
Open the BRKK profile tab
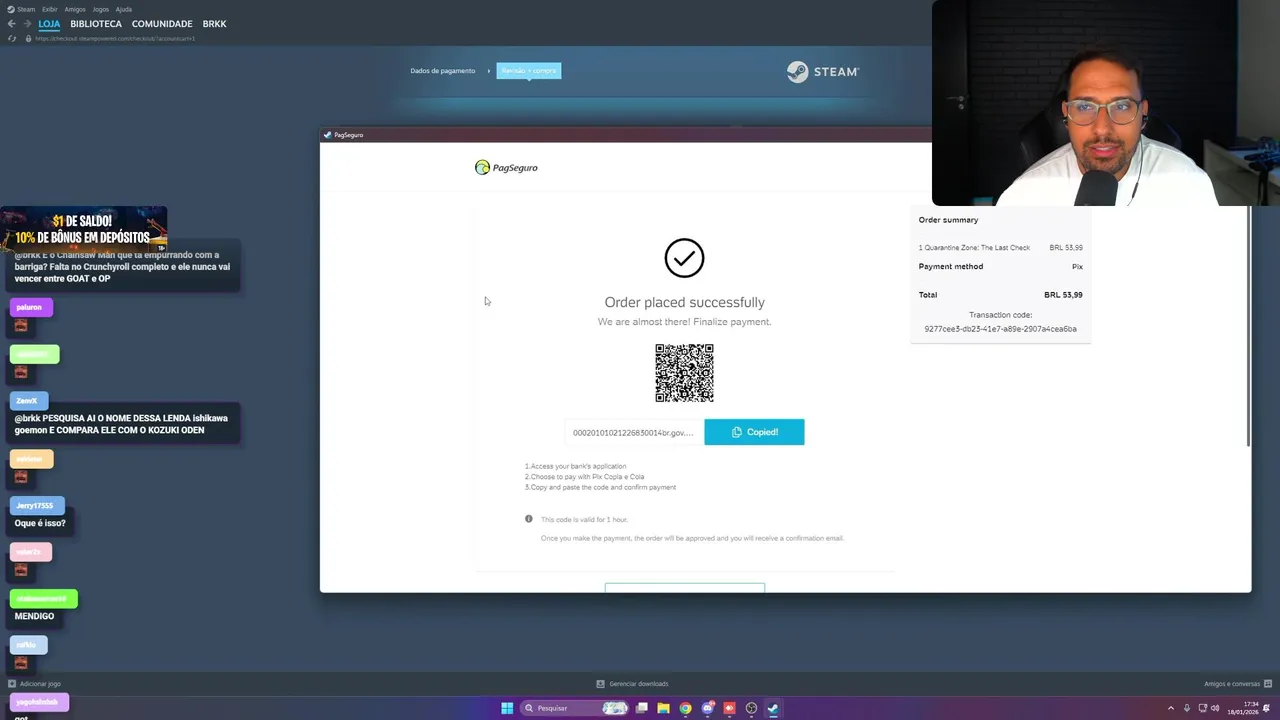(x=214, y=24)
